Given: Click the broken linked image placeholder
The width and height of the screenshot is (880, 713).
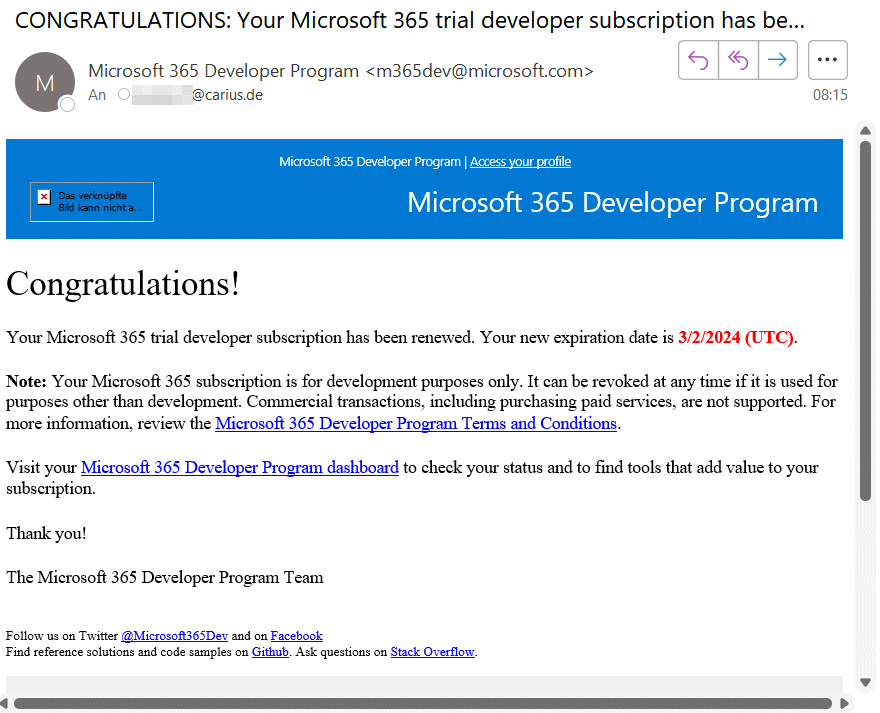Looking at the screenshot, I should pos(92,202).
